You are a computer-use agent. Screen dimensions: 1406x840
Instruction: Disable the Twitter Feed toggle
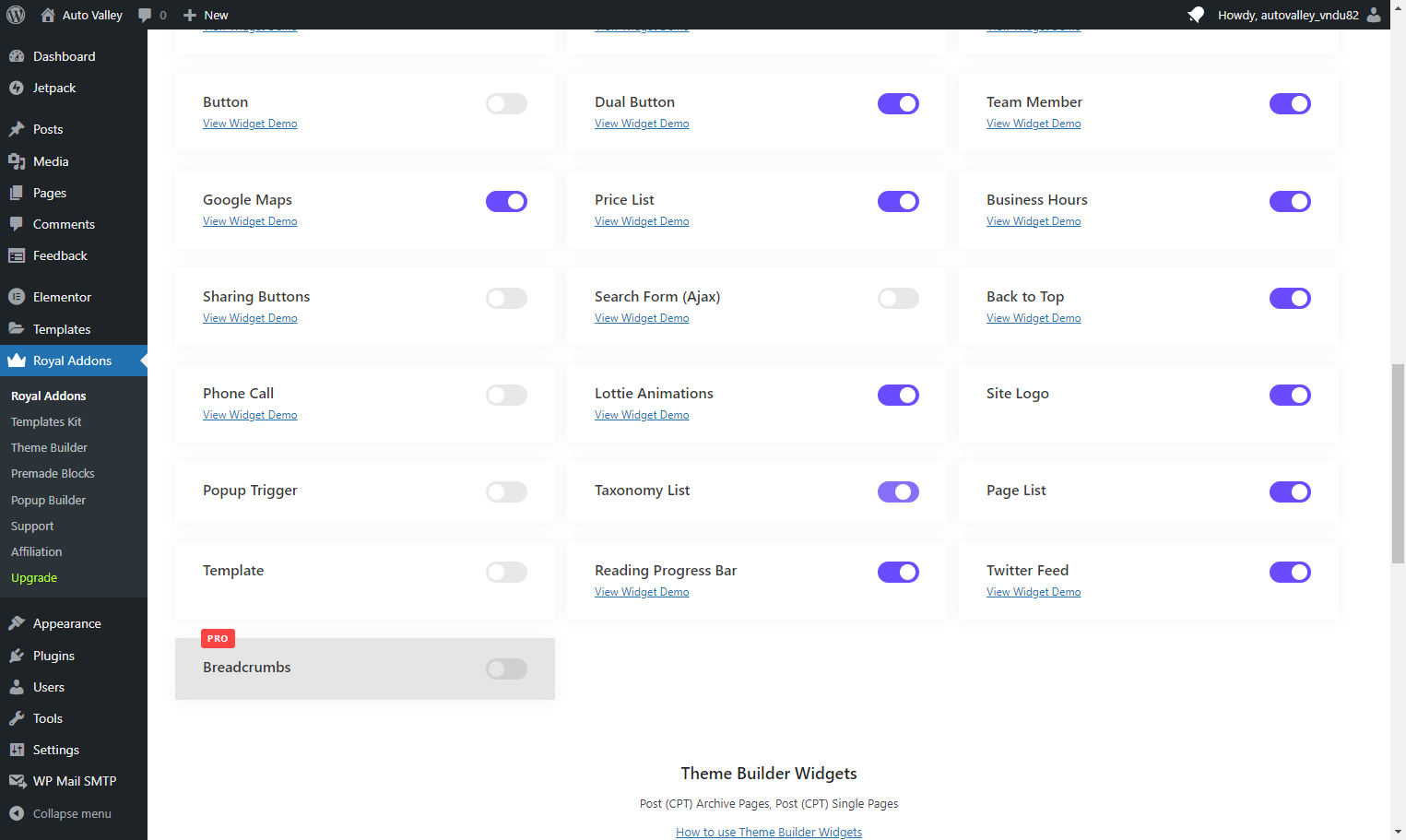click(x=1290, y=573)
